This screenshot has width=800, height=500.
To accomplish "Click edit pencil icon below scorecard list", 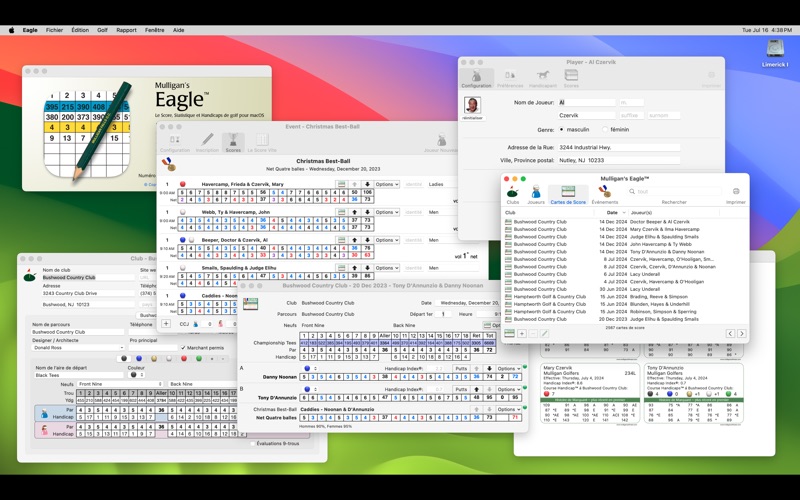I will (x=544, y=333).
